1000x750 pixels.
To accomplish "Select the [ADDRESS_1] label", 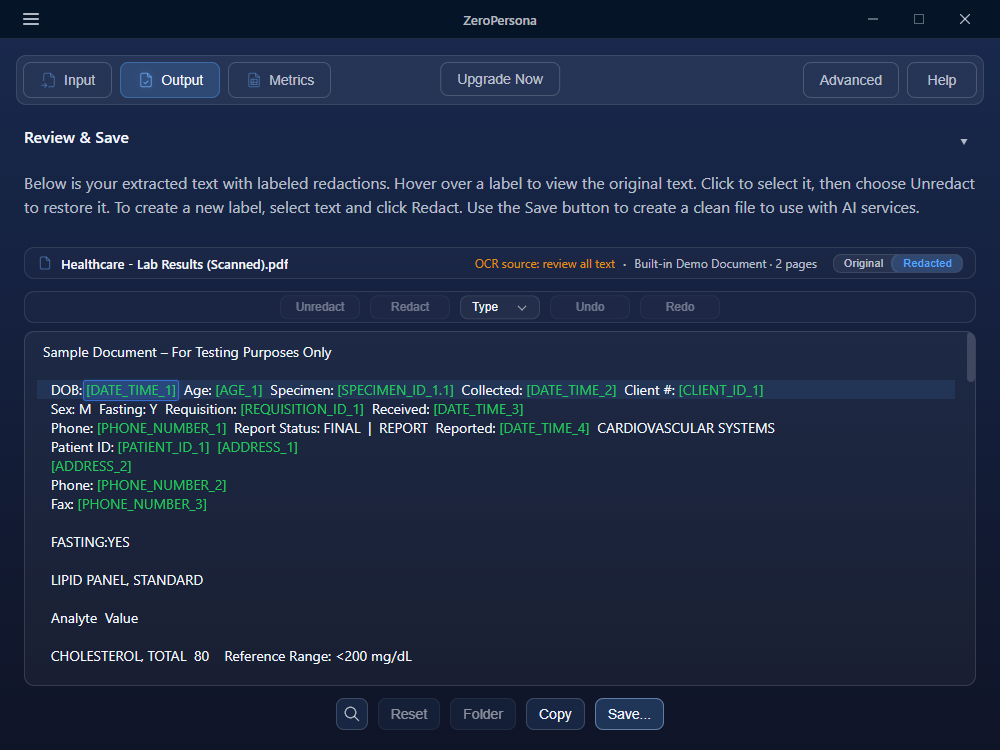I will (258, 448).
